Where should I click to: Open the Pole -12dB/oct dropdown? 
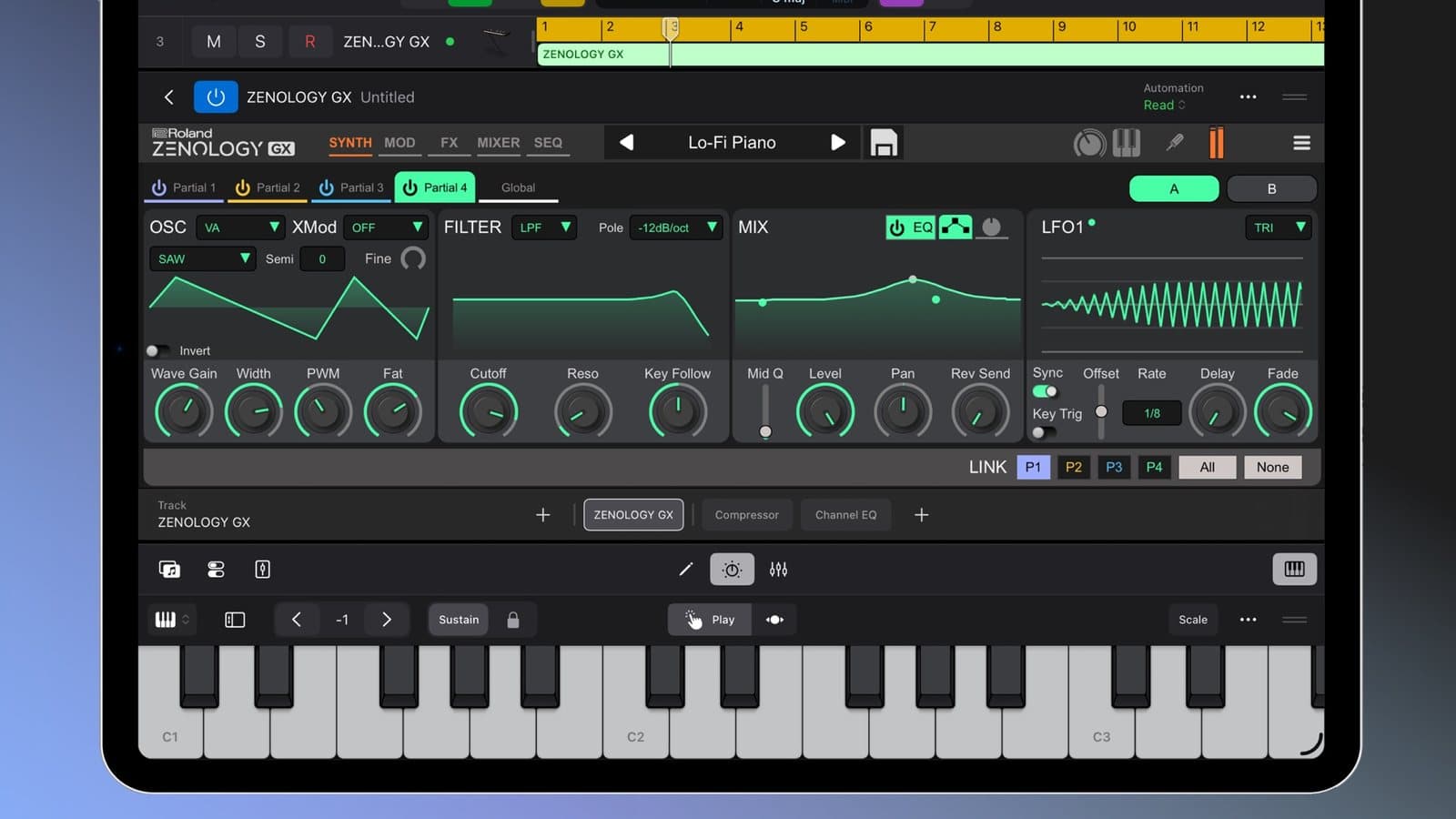676,227
